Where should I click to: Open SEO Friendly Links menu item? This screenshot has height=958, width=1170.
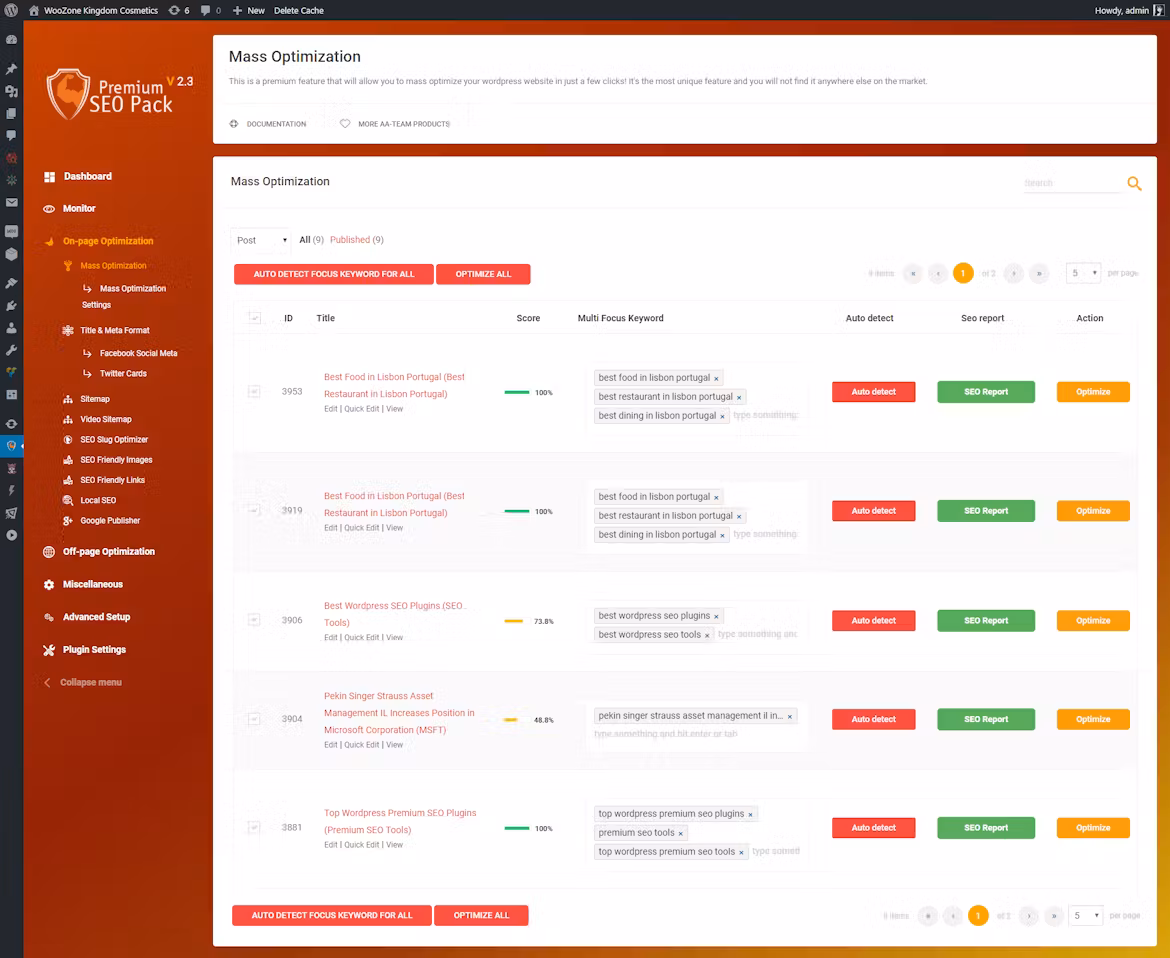point(113,480)
